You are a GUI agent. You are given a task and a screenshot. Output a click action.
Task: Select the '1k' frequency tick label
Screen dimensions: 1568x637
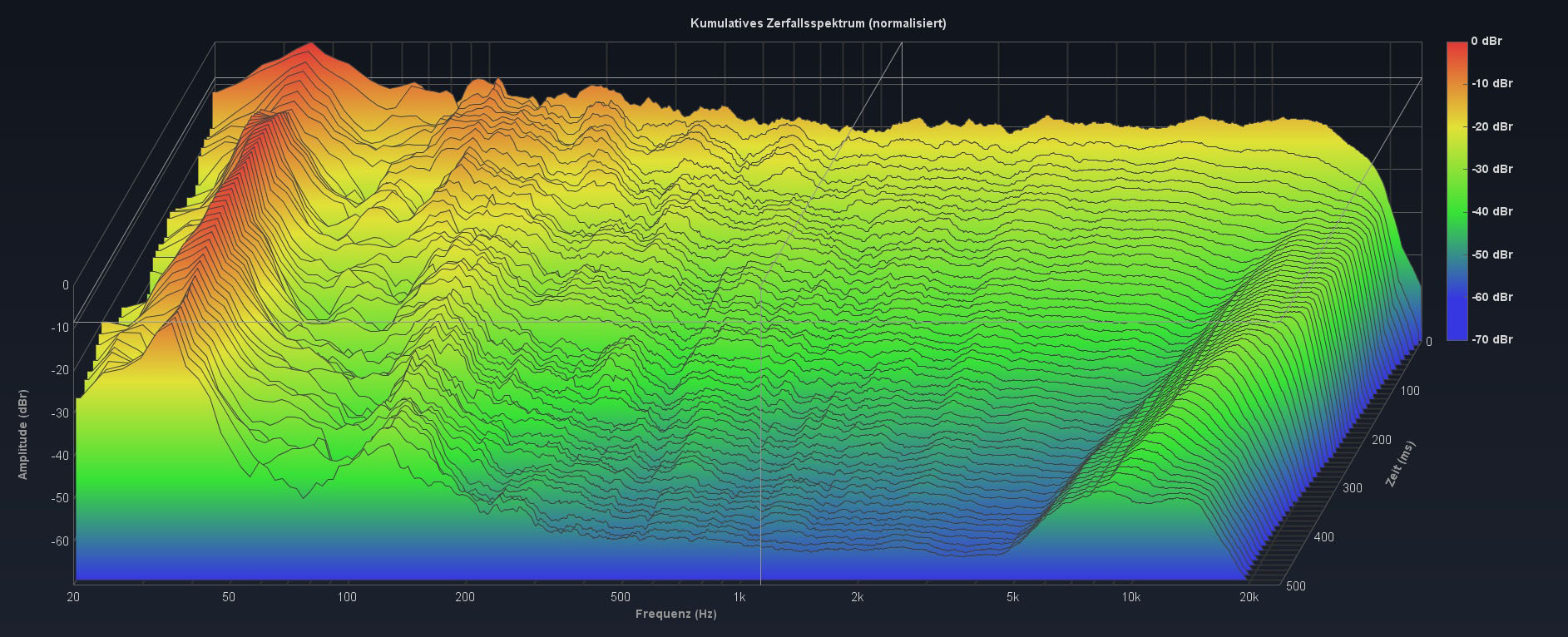pyautogui.click(x=739, y=597)
